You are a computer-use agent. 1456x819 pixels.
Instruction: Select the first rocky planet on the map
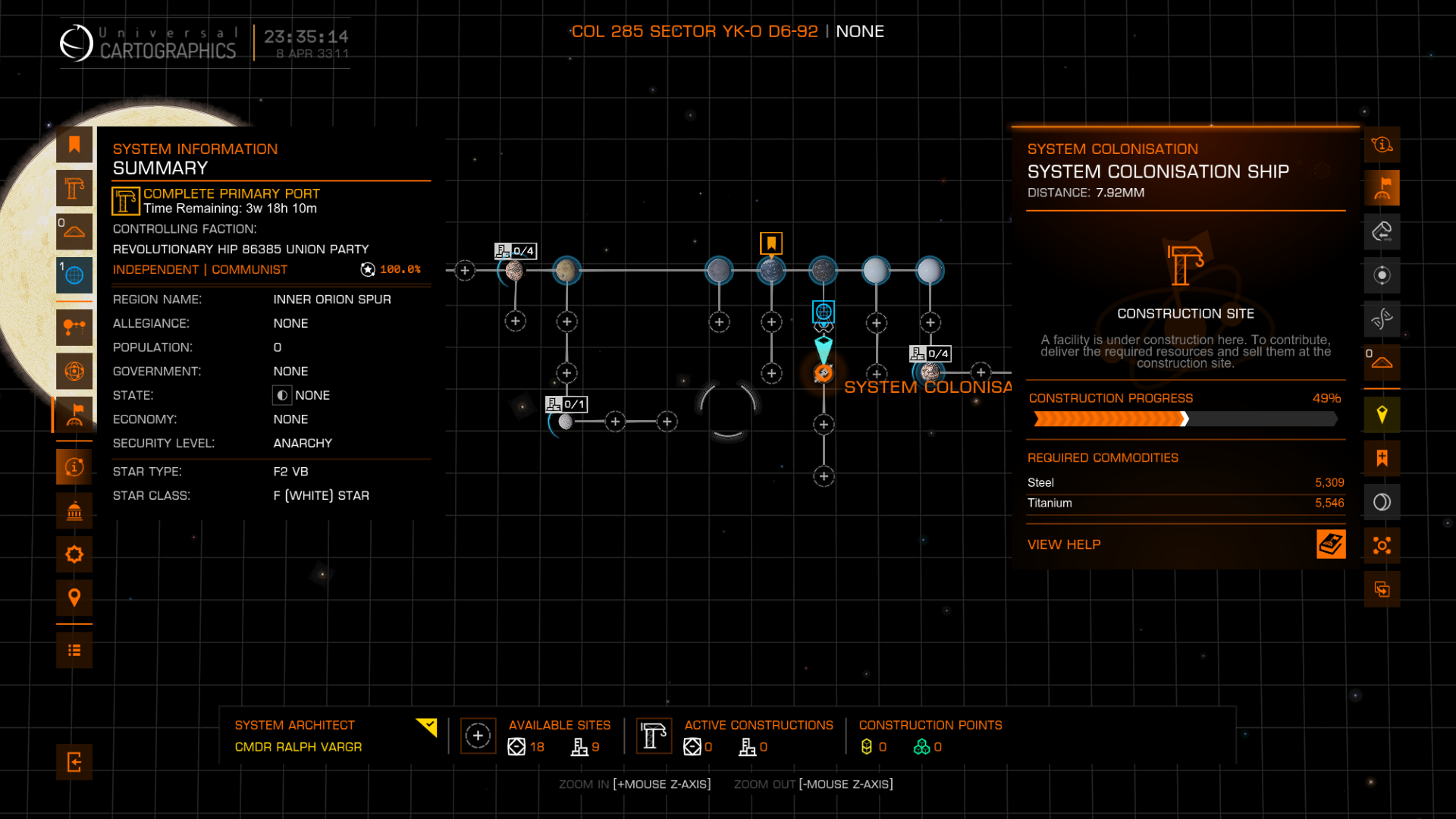tap(514, 271)
